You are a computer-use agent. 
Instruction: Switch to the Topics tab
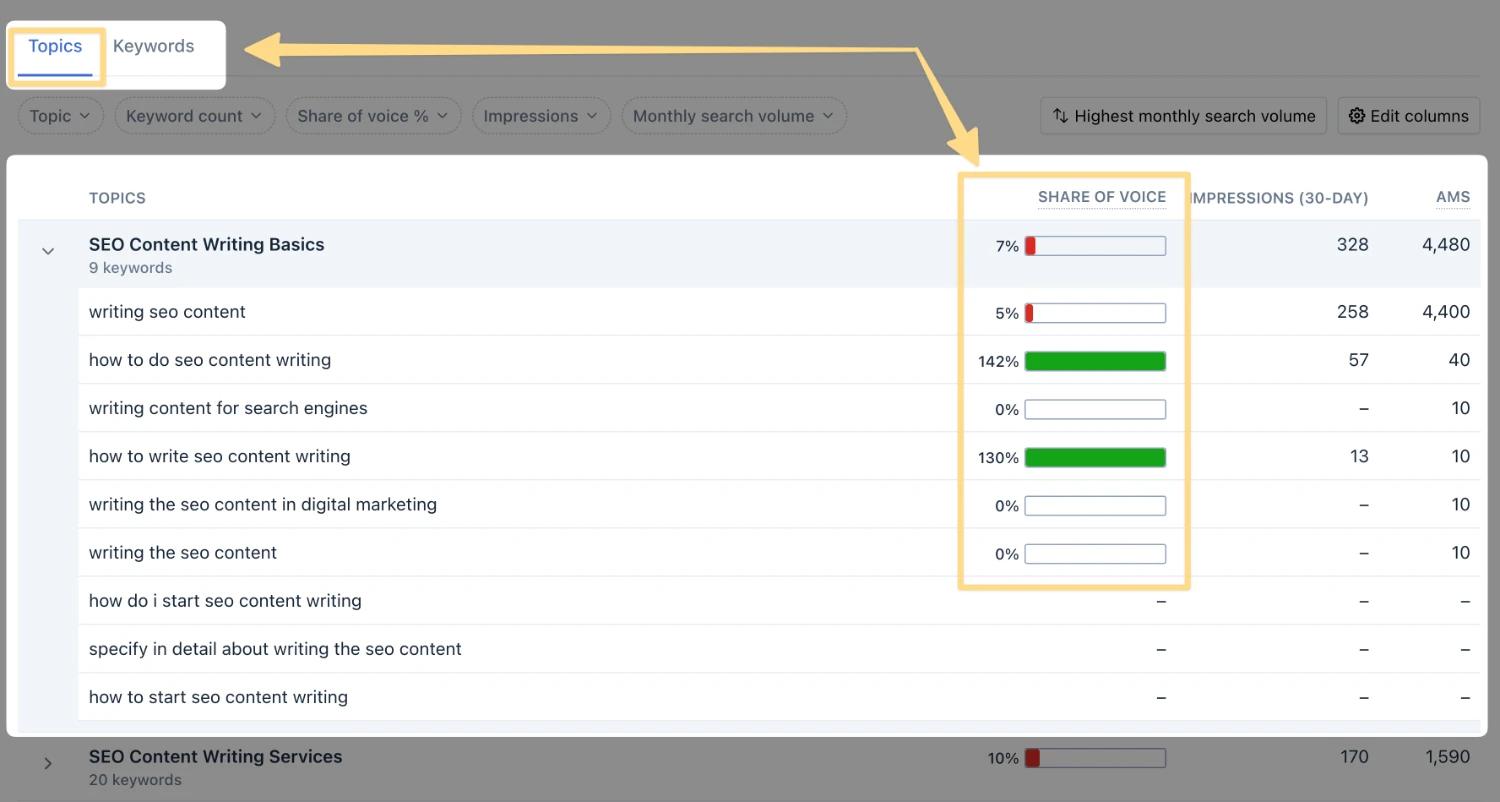pyautogui.click(x=55, y=46)
